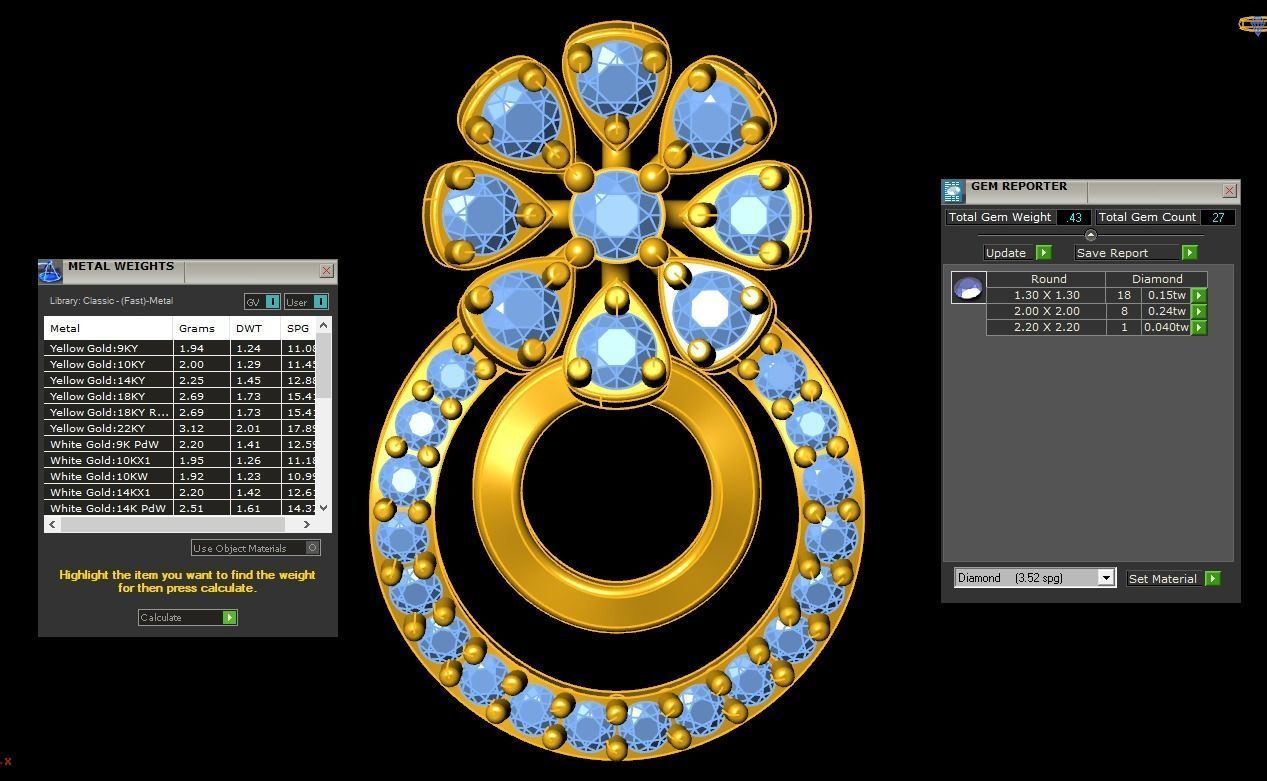
Task: Close the Gem Reporter panel
Action: (x=1229, y=190)
